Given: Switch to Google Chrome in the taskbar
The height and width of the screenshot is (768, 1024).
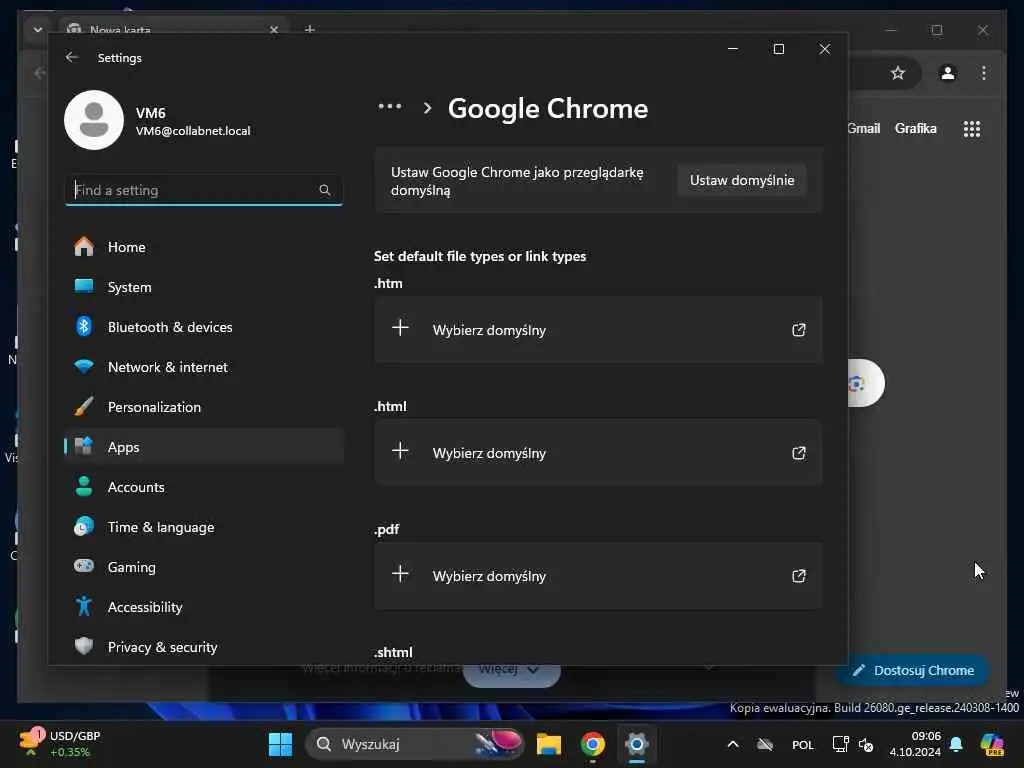Looking at the screenshot, I should click(x=593, y=744).
